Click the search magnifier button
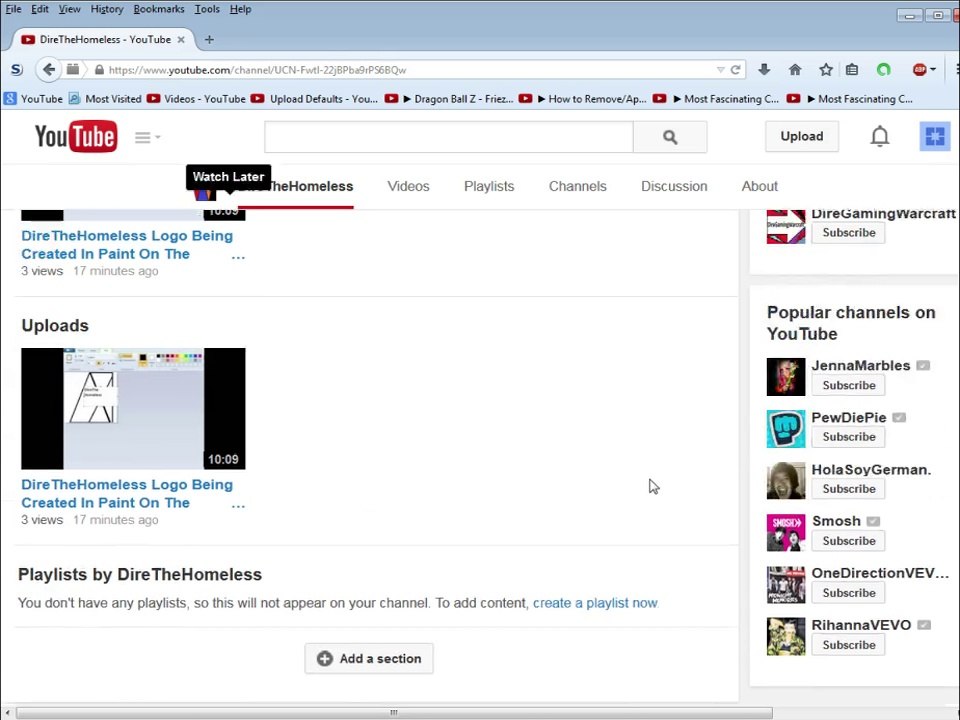 pos(670,137)
